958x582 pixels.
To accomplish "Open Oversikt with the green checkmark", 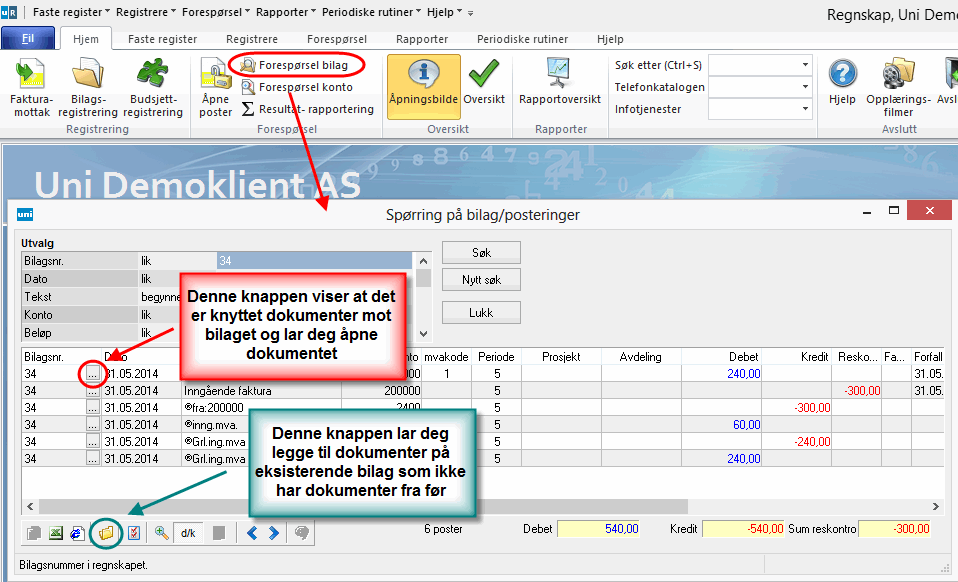I will point(484,82).
